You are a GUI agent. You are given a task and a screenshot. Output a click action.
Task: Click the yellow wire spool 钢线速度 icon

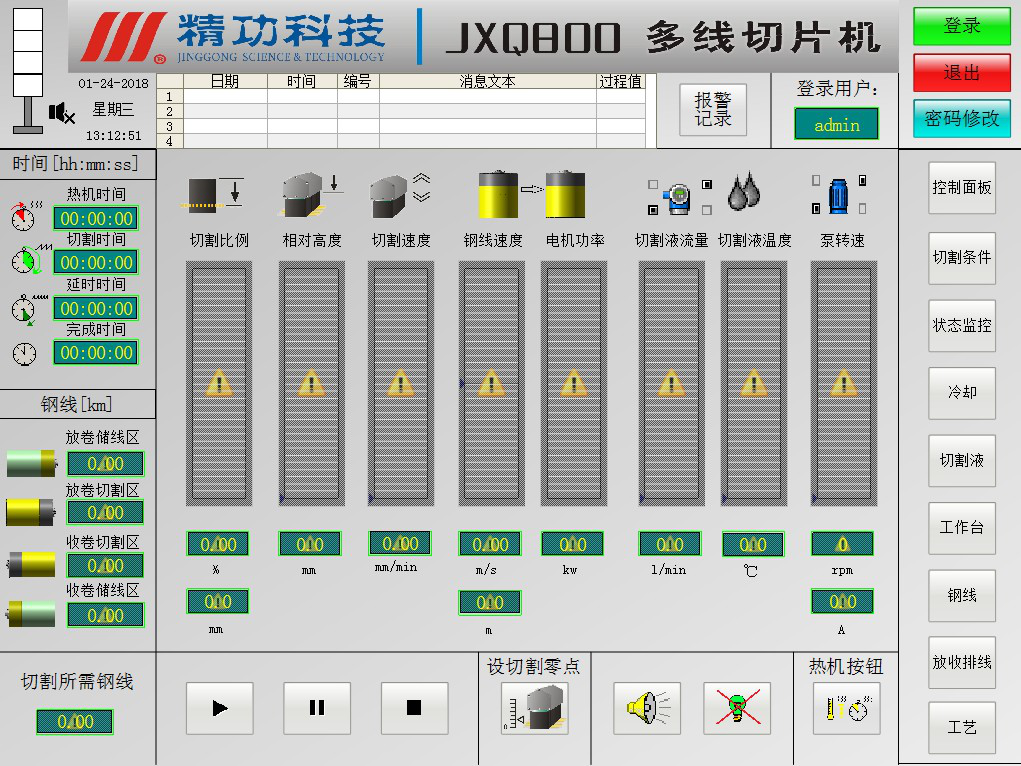(498, 194)
